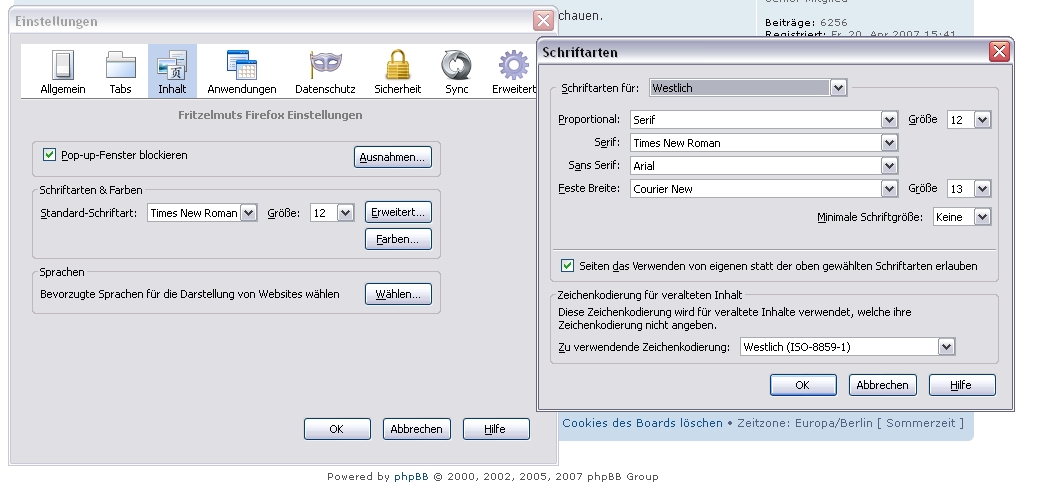Viewport: 1060px width, 483px height.
Task: Click Wählen to choose languages
Action: click(x=398, y=294)
